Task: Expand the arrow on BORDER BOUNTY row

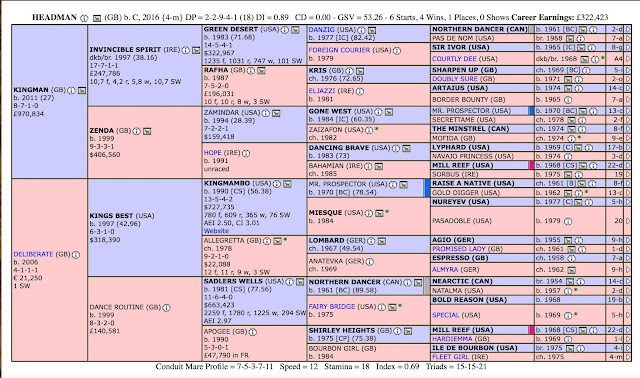Action: tap(628, 100)
